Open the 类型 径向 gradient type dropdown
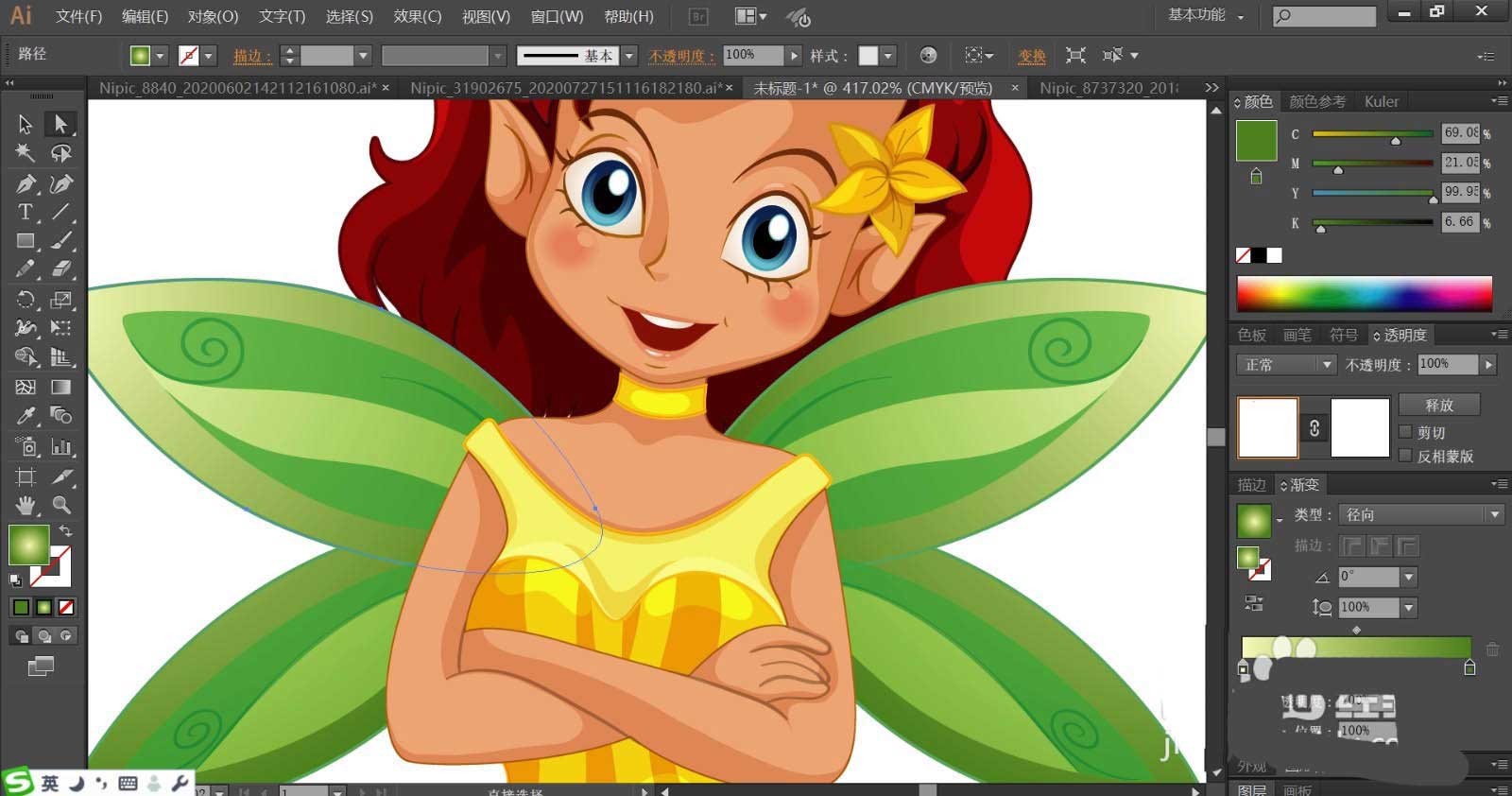The width and height of the screenshot is (1512, 796). tap(1421, 514)
